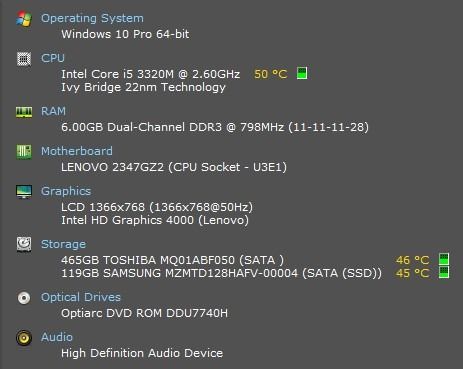
Task: Click the Audio speaker icon
Action: click(x=24, y=338)
